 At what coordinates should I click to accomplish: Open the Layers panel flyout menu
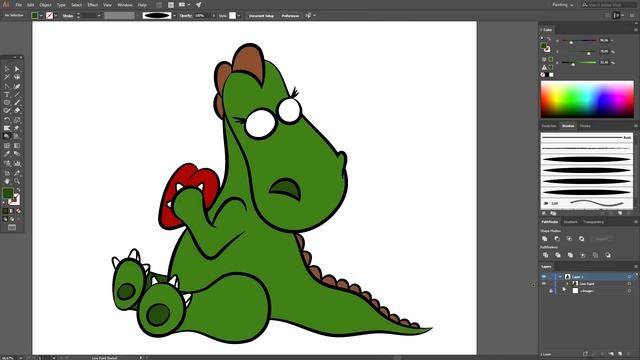[x=636, y=266]
